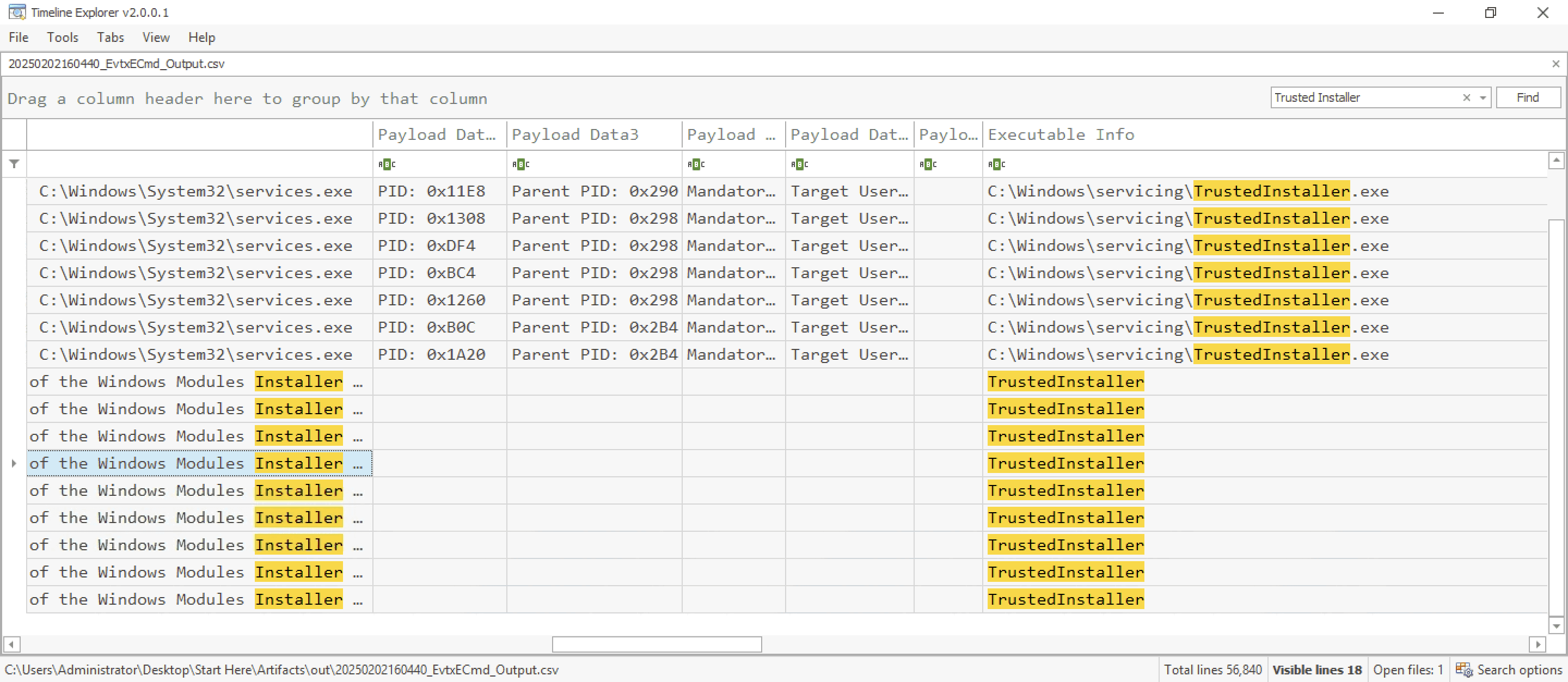The image size is (1568, 682).
Task: Select cell PID: 0x1308
Action: click(439, 218)
